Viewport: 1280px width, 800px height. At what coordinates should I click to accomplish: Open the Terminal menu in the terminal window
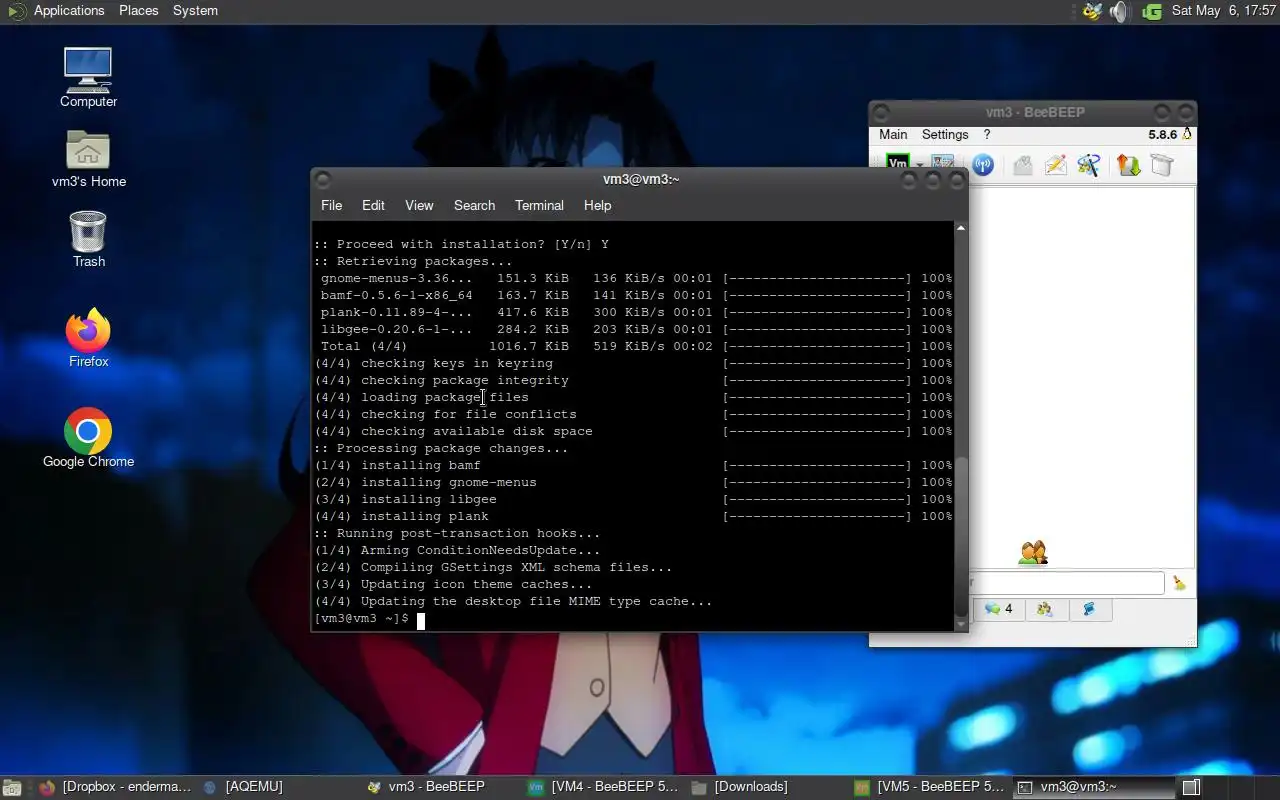(x=539, y=205)
